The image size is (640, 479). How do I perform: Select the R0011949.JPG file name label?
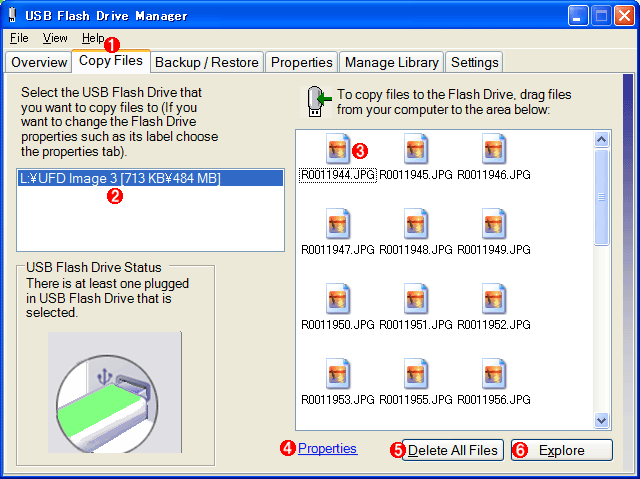coord(493,250)
